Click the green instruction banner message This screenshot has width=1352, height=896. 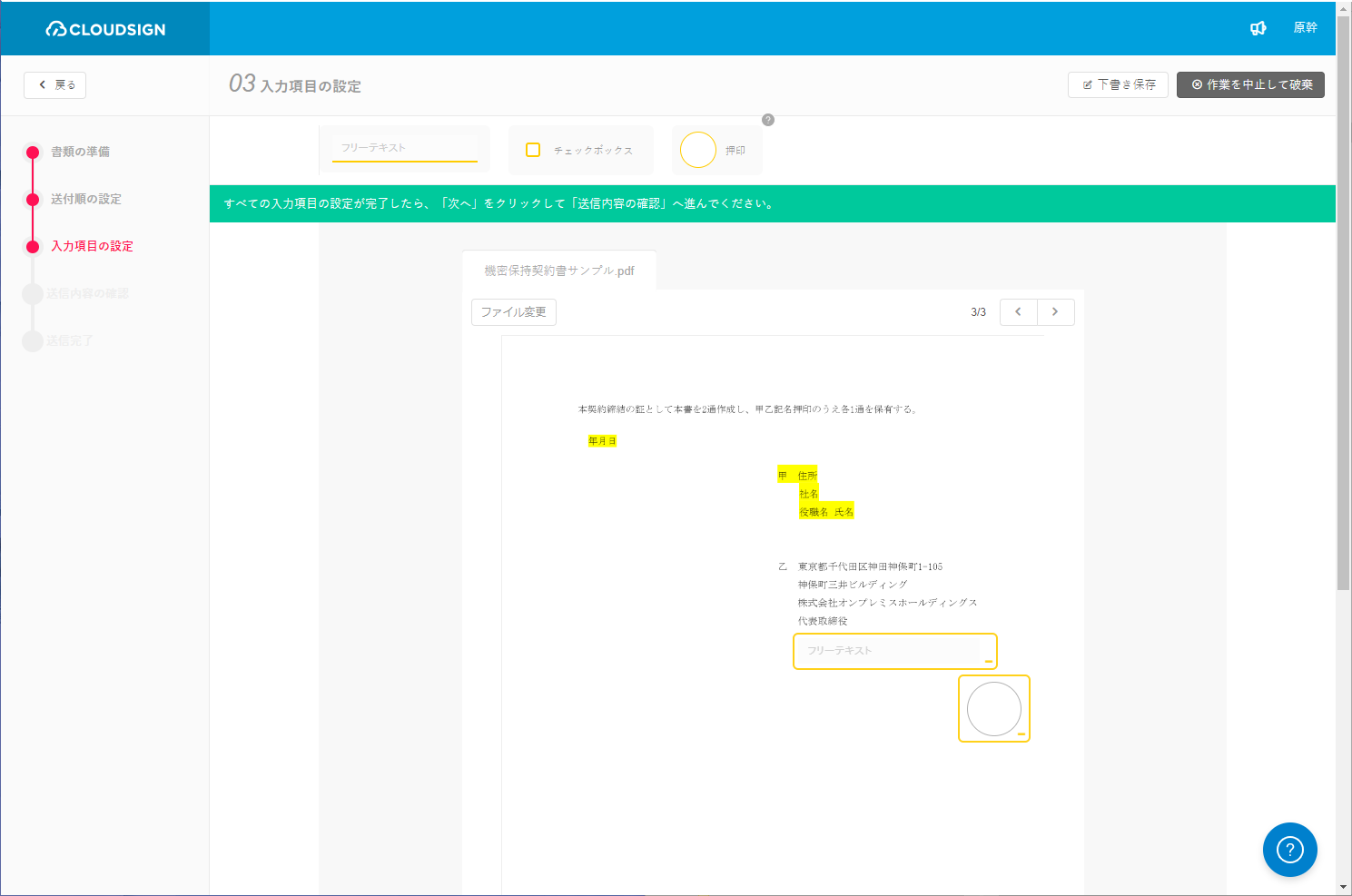[499, 203]
